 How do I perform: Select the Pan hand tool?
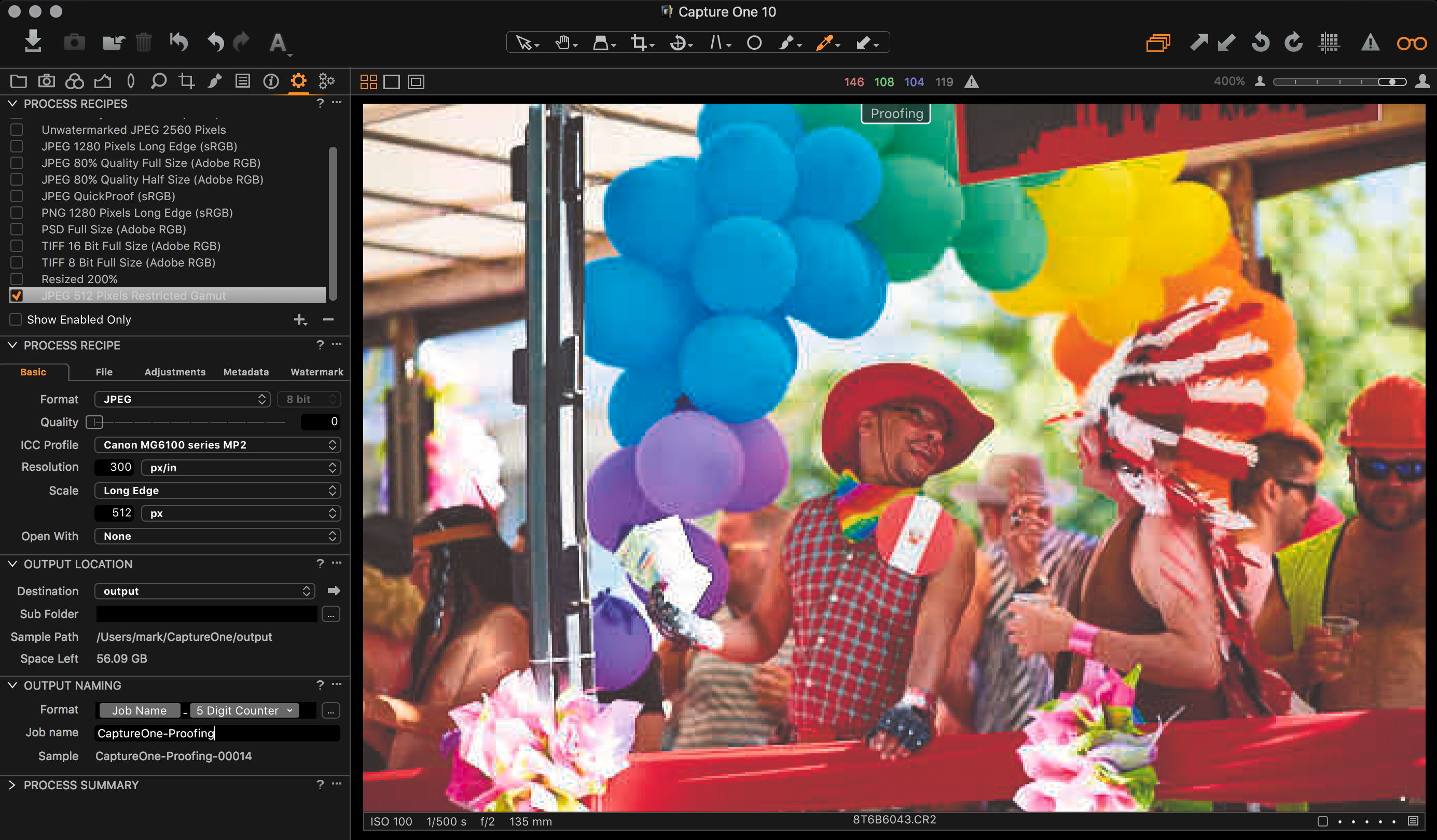pyautogui.click(x=563, y=43)
